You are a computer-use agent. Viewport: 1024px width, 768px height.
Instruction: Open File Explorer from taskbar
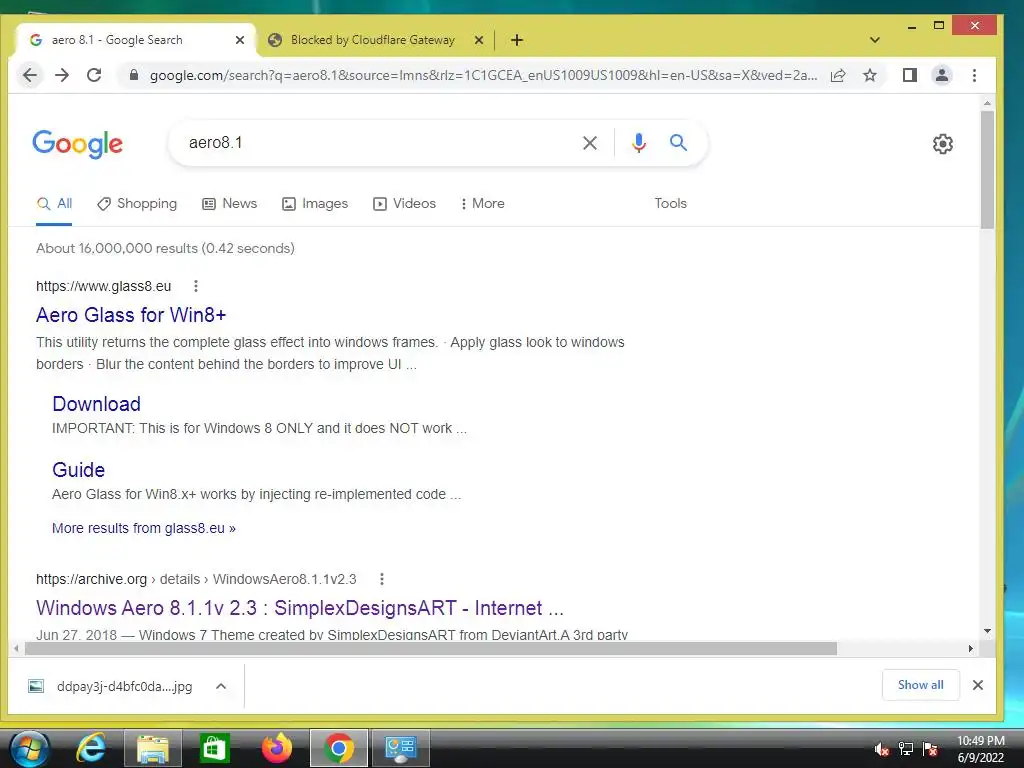[x=152, y=748]
